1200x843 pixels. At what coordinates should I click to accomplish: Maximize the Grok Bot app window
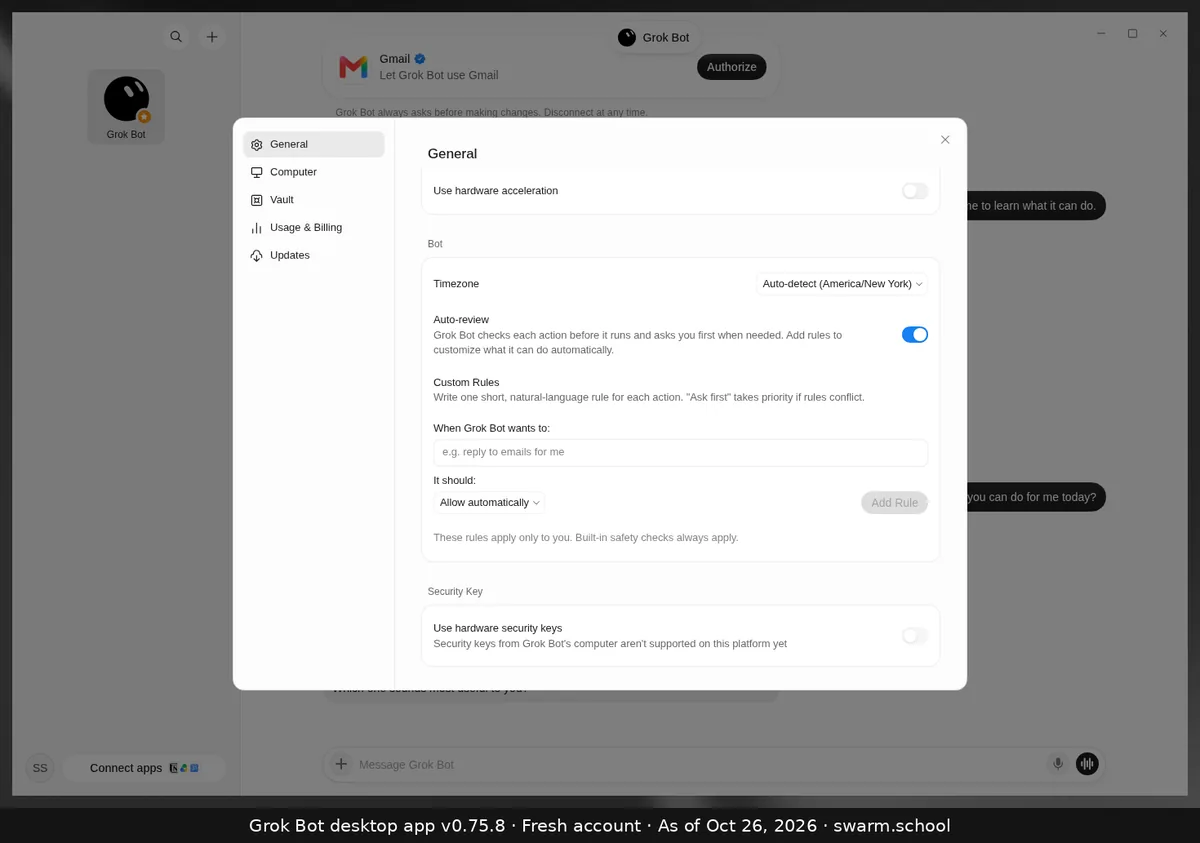coord(1132,34)
